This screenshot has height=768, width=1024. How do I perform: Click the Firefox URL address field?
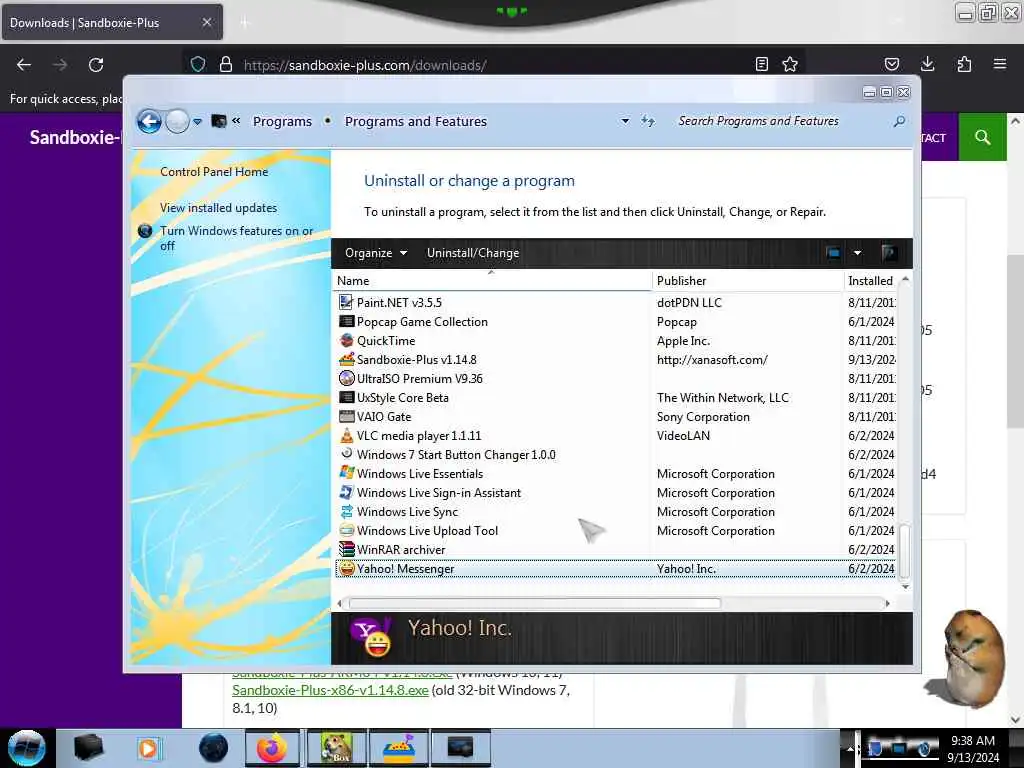495,65
